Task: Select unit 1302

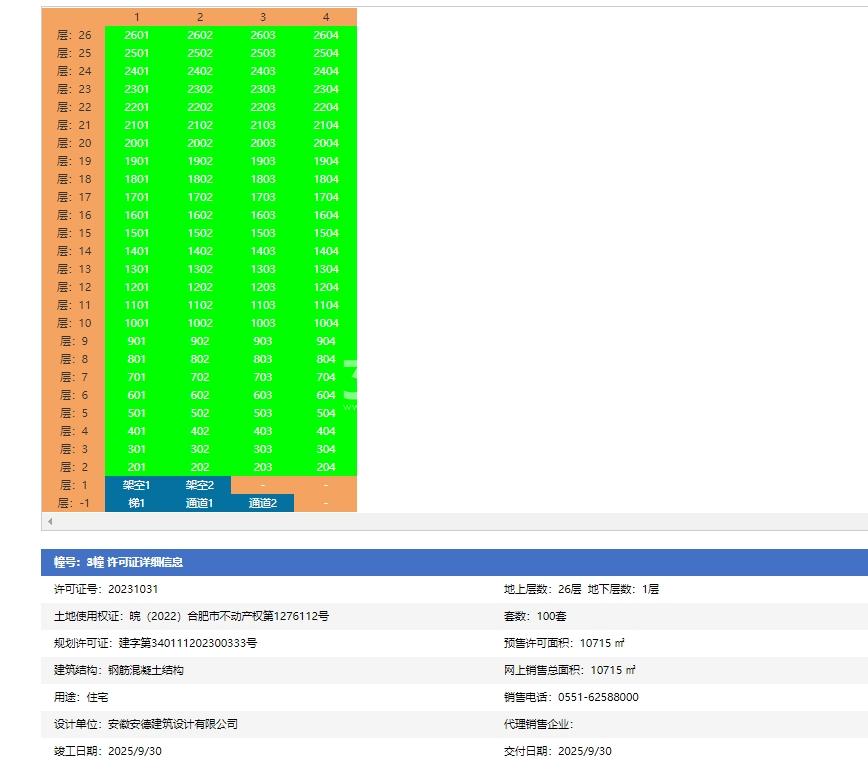Action: click(200, 269)
